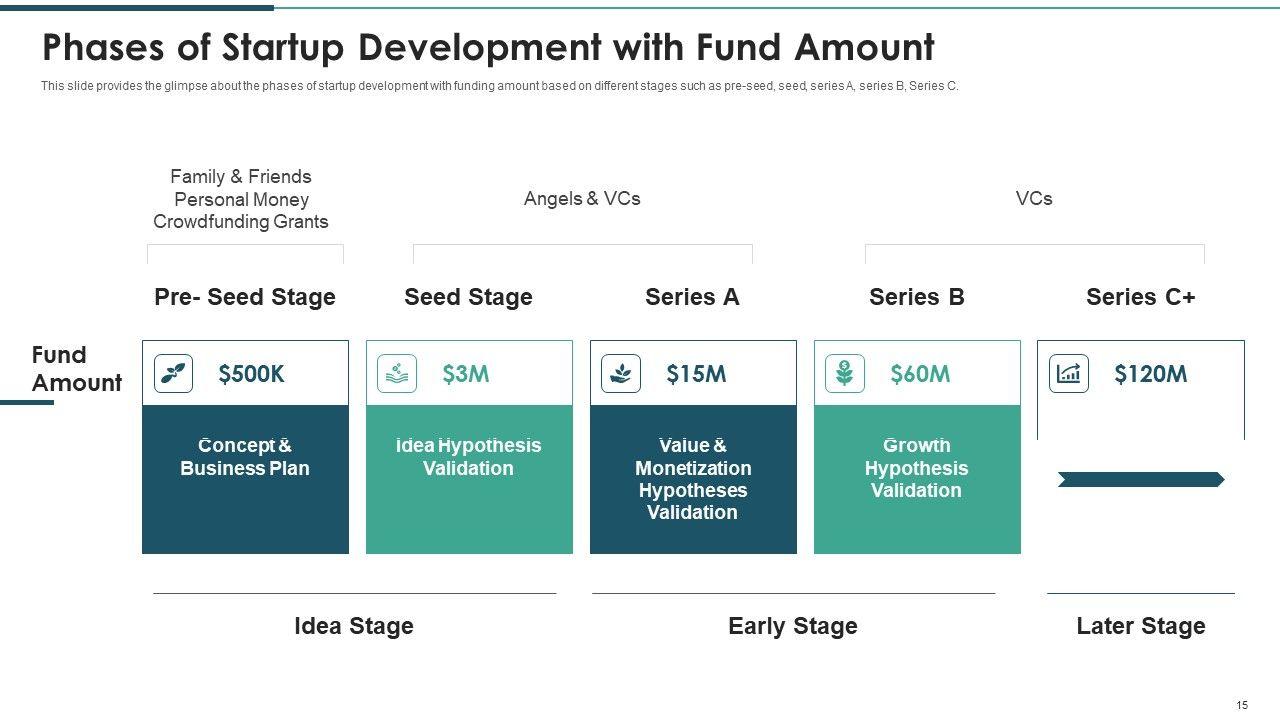Click the Early Stage label

(x=793, y=626)
